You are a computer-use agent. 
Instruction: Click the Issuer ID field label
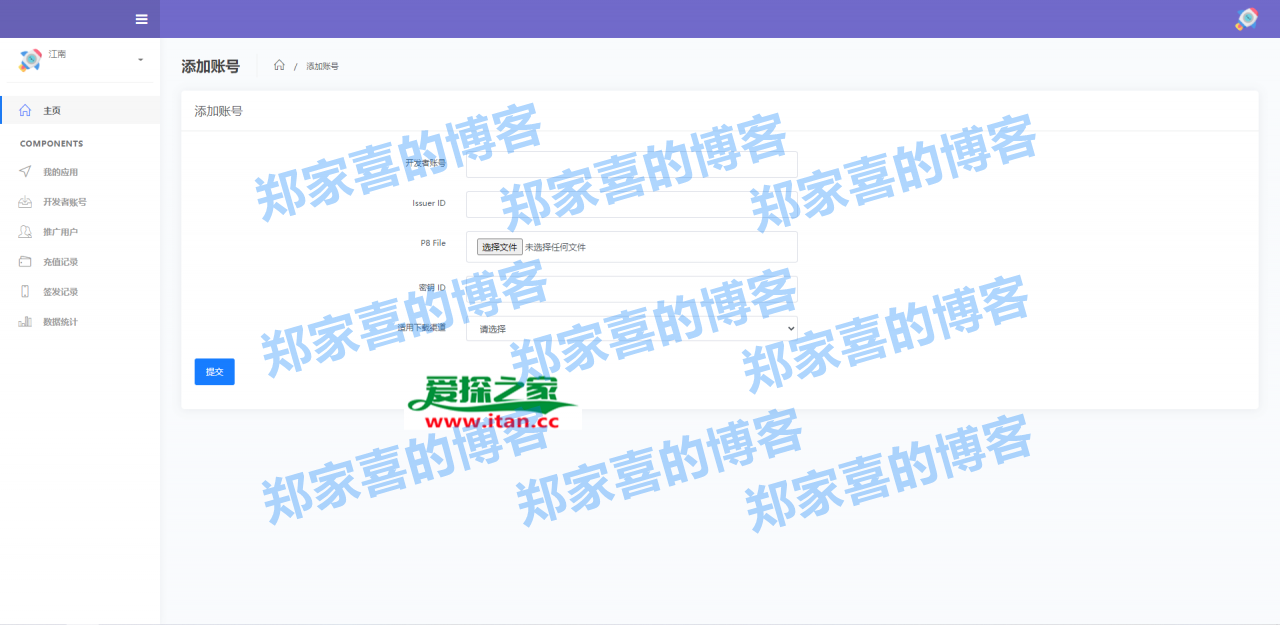point(429,203)
